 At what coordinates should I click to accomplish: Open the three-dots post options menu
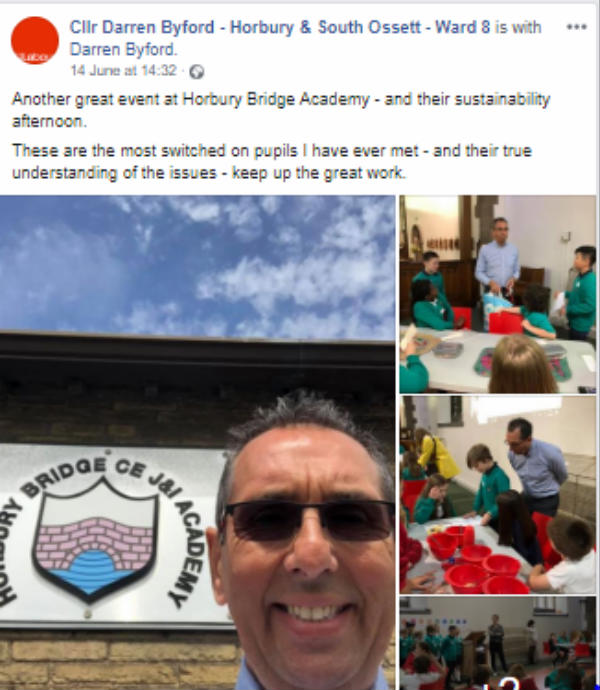click(576, 27)
